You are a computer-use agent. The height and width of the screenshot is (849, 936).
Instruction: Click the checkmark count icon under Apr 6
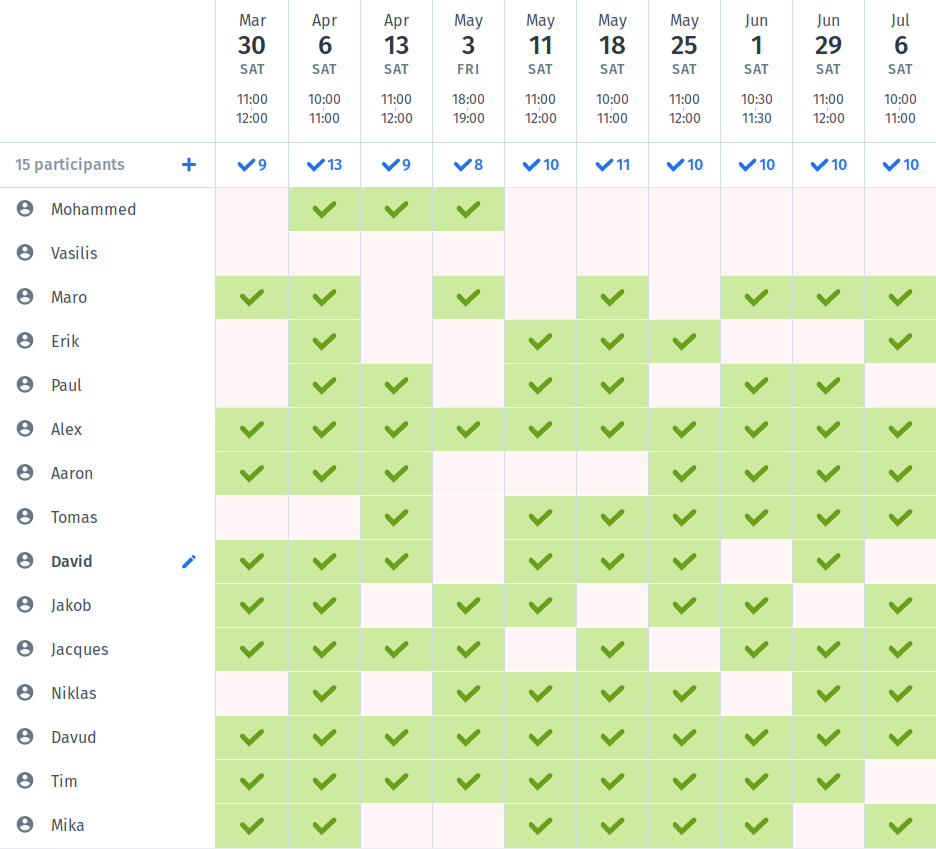pos(316,165)
